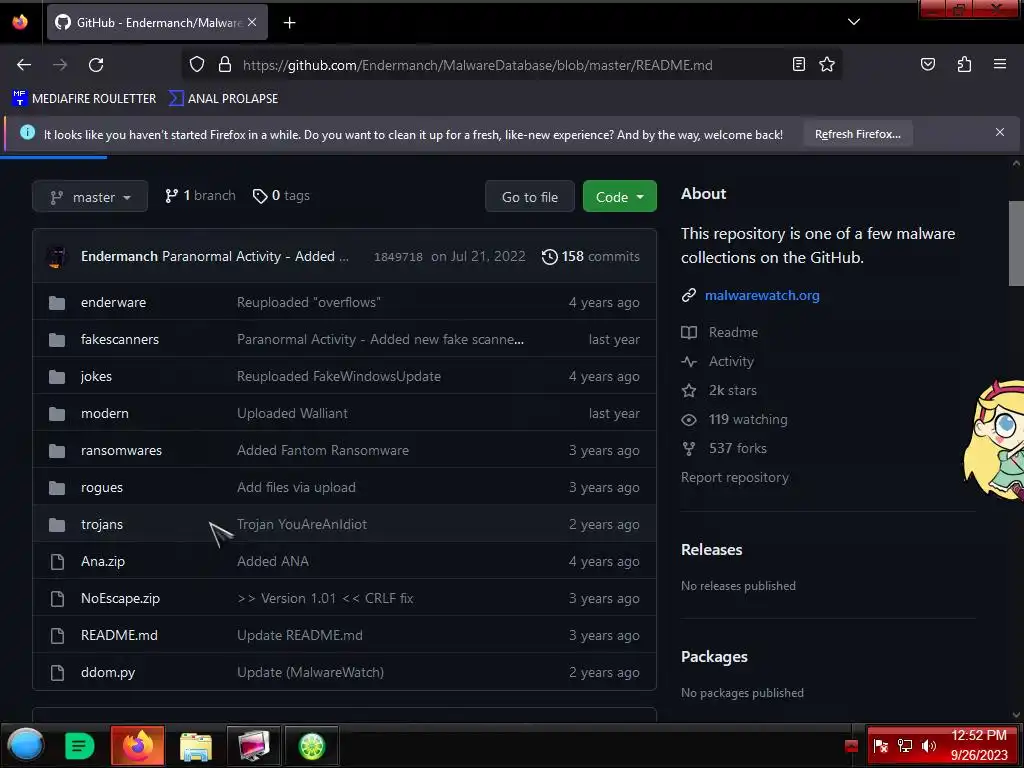Image resolution: width=1024 pixels, height=768 pixels.
Task: Click the volume speaker tray icon
Action: 928,746
